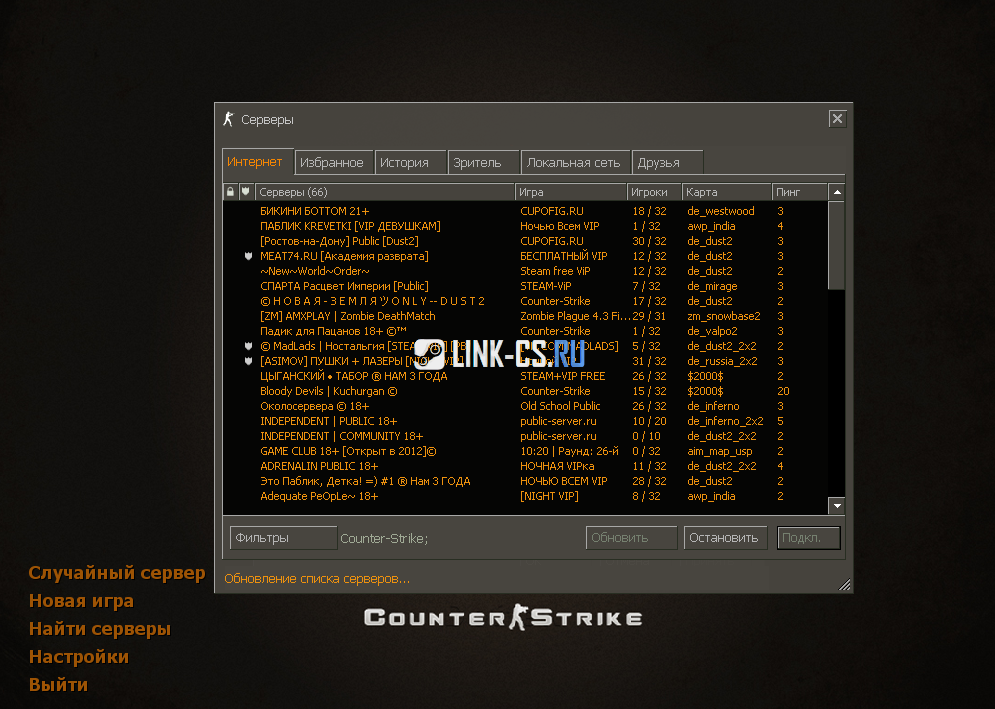Viewport: 995px width, 709px height.
Task: Click the resize grip of the Серверы window
Action: click(844, 584)
